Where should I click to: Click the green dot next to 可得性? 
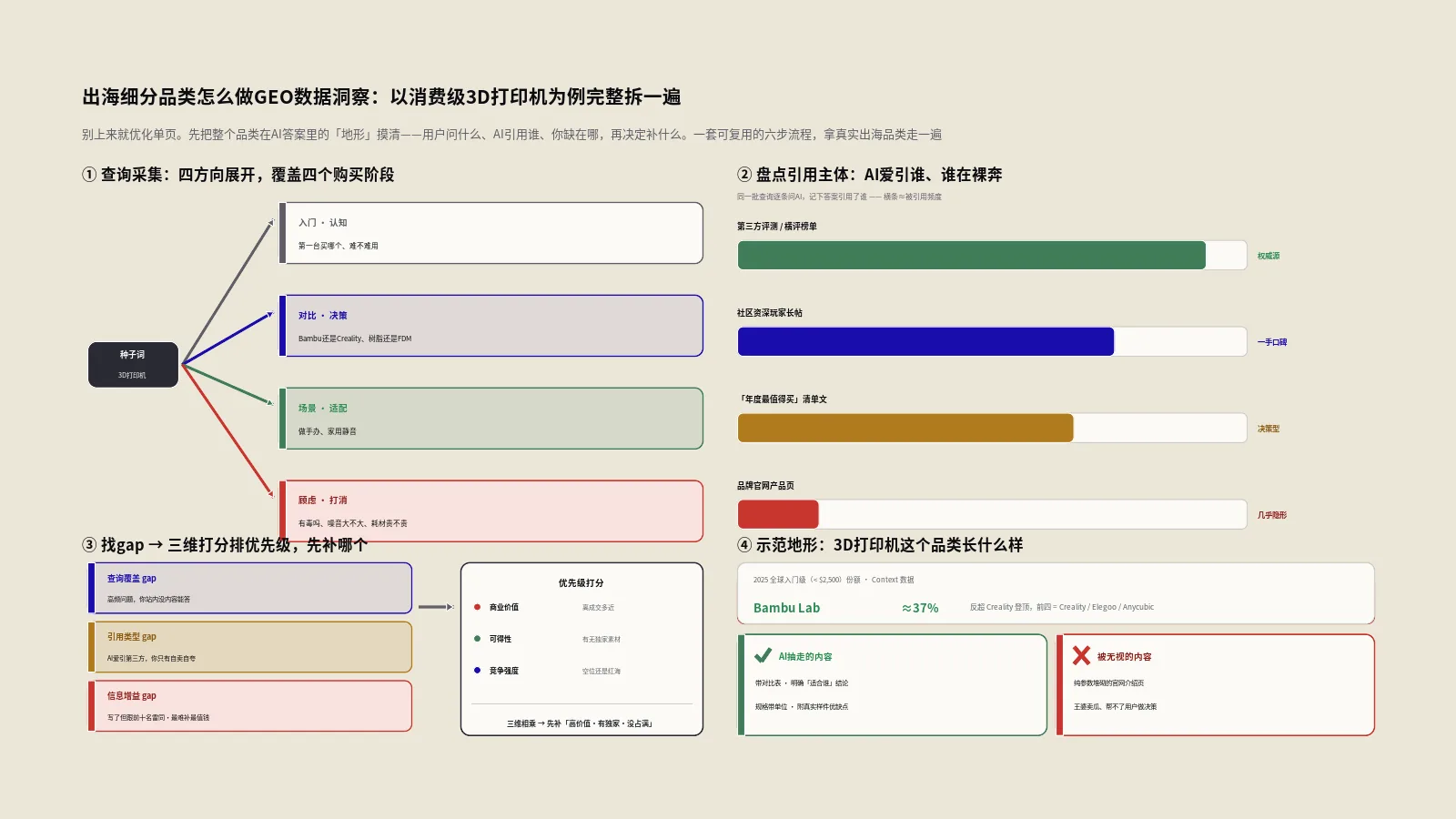tap(477, 639)
